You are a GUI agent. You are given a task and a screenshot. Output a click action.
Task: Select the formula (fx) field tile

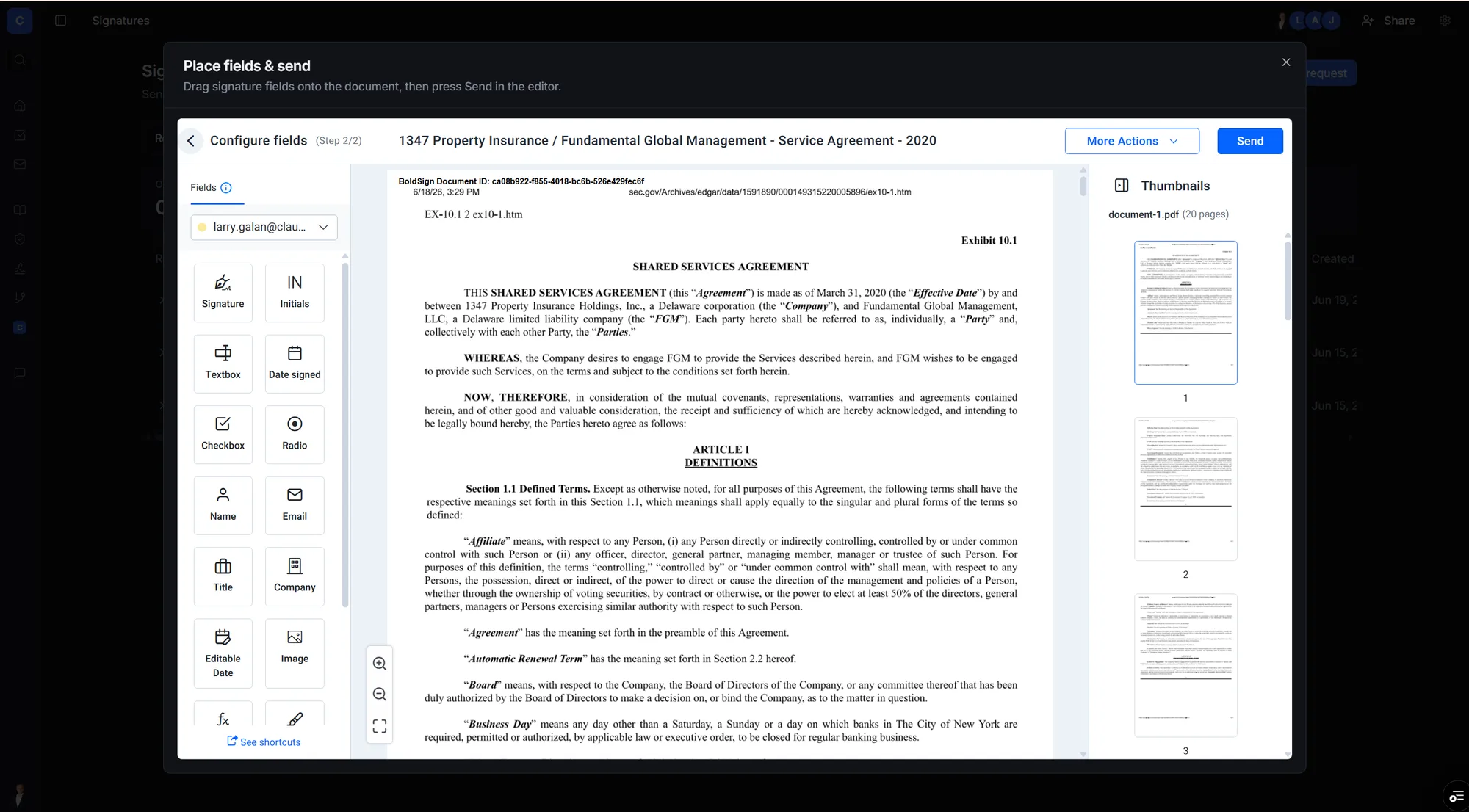(223, 715)
